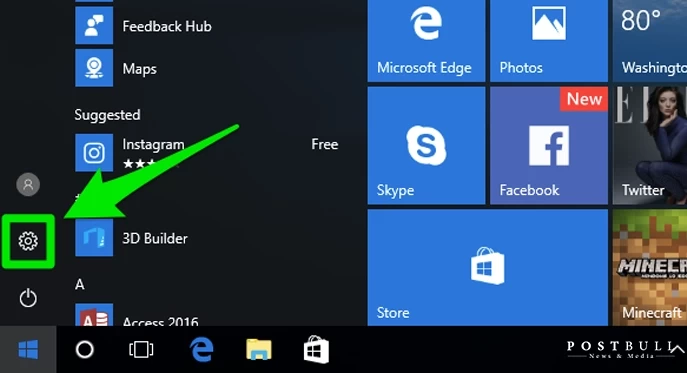The image size is (687, 373).
Task: Open the user account avatar
Action: tap(28, 184)
